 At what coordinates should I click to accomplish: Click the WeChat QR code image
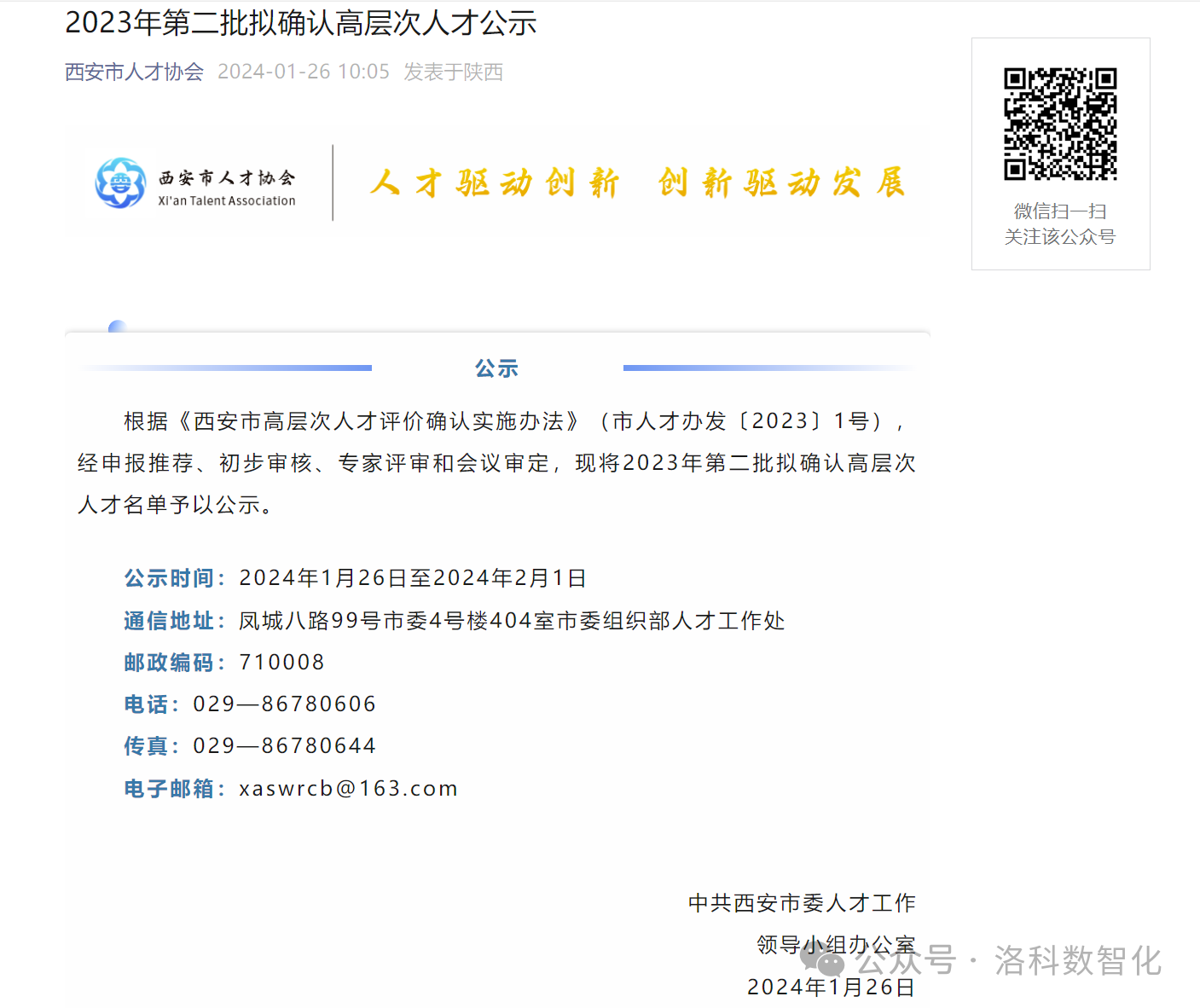pyautogui.click(x=1060, y=124)
